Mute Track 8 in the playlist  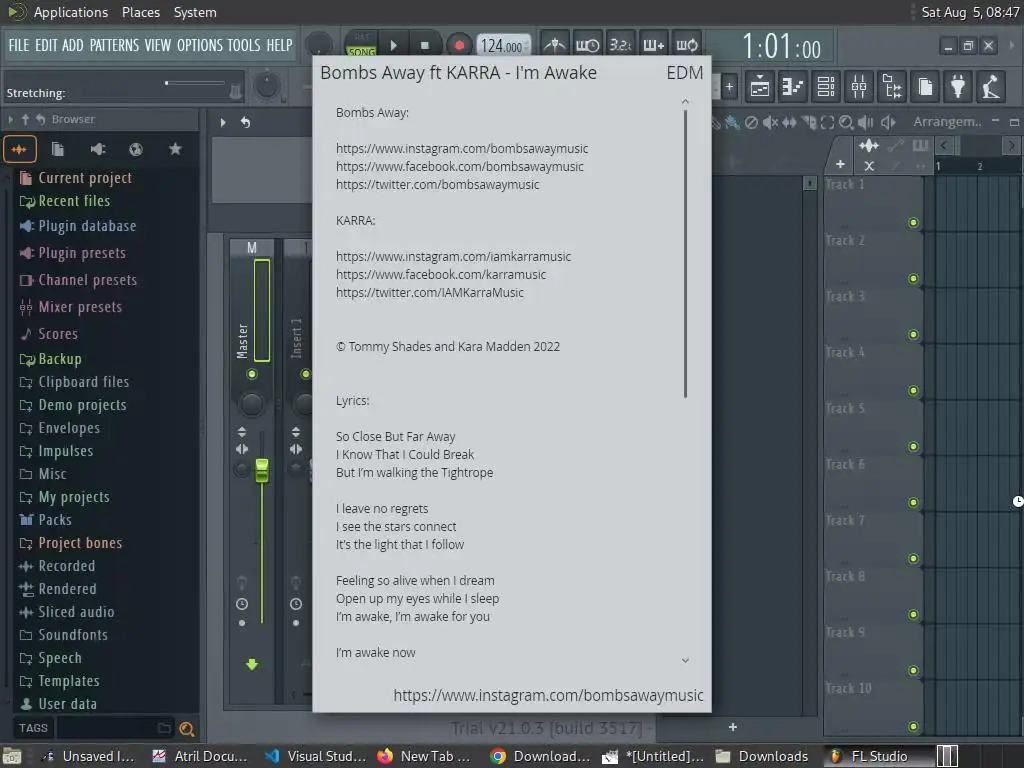pyautogui.click(x=914, y=615)
